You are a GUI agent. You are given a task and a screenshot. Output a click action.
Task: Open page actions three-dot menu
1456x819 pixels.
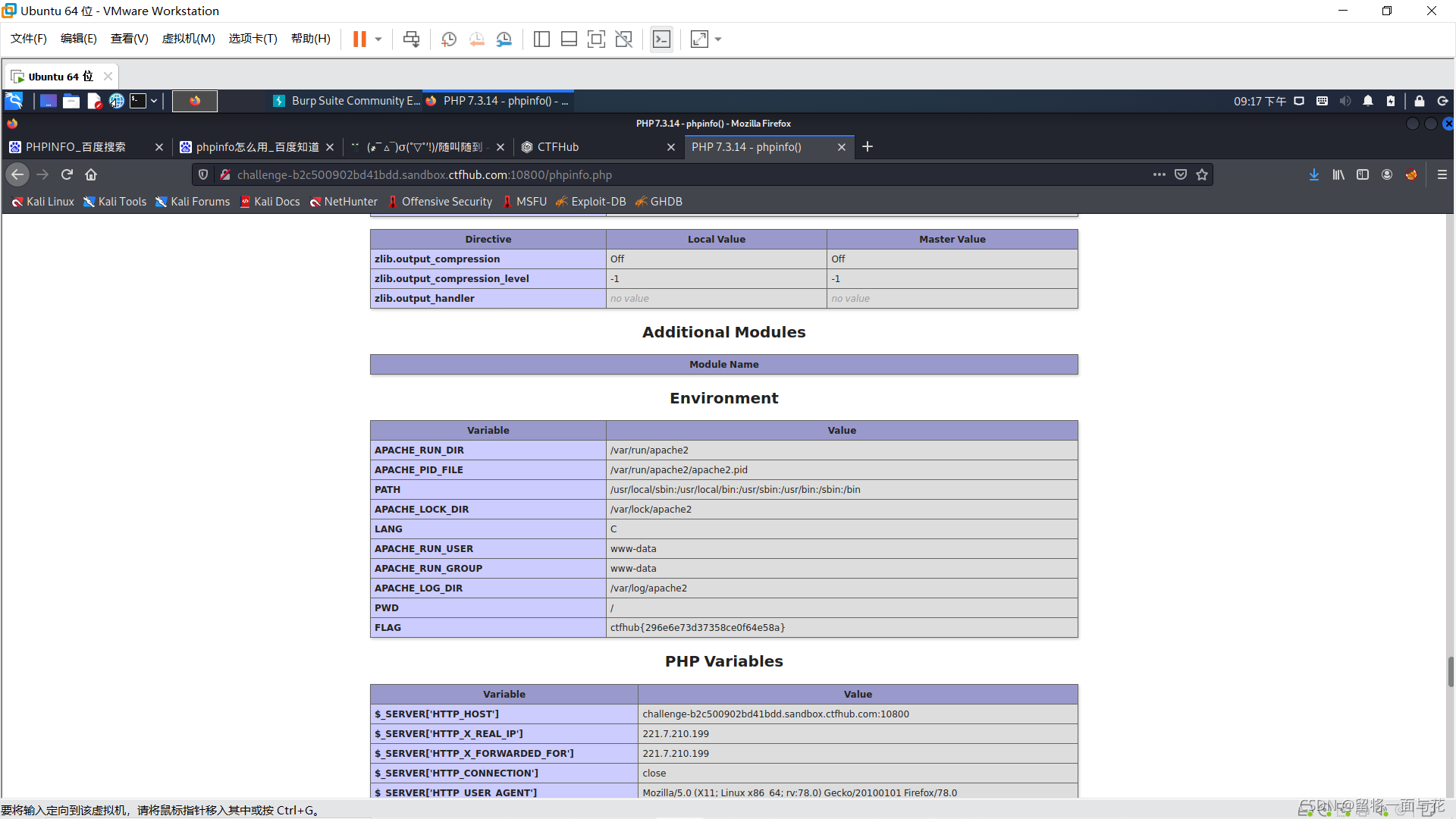[x=1159, y=175]
